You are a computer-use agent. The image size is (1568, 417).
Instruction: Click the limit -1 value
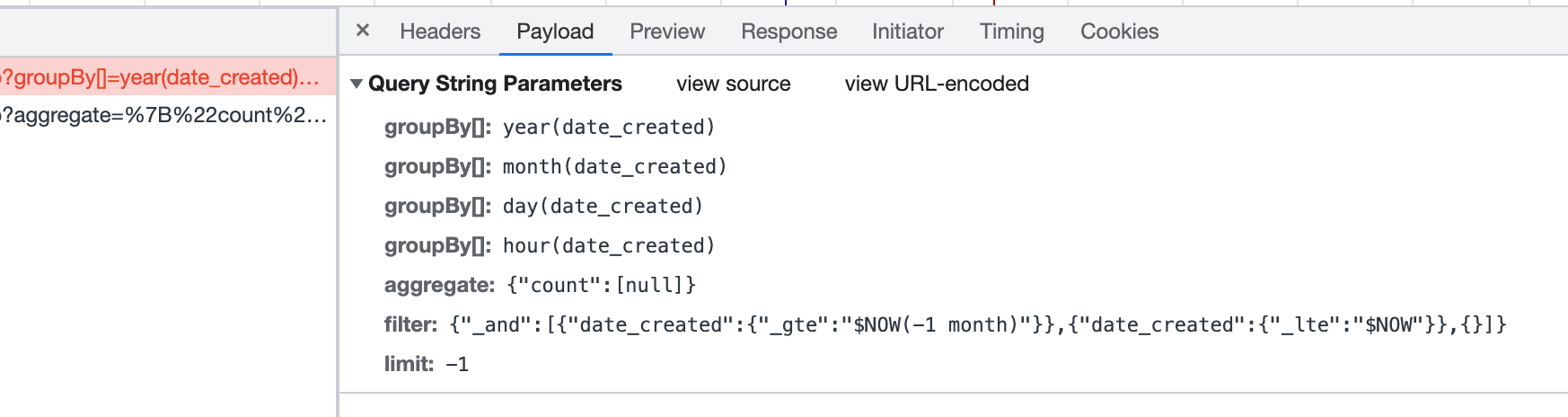pos(457,364)
